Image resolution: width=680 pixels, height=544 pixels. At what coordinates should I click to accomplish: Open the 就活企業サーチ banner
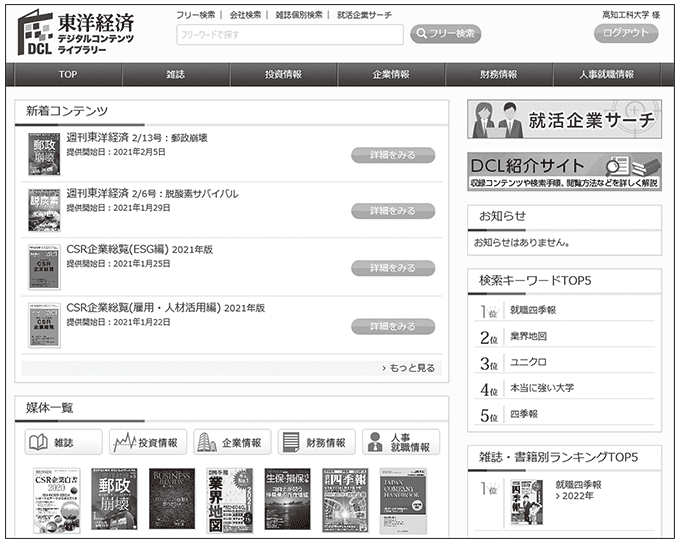click(x=564, y=119)
